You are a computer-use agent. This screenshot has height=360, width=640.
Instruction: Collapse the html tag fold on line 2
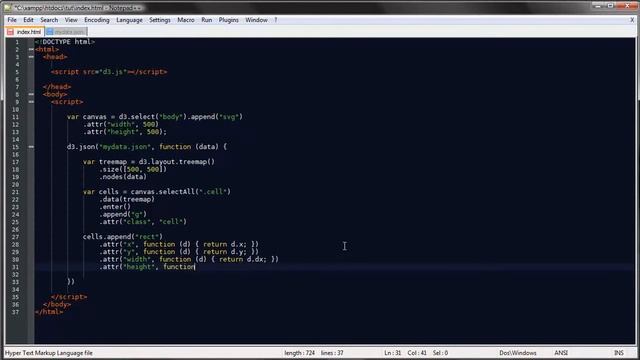point(31,49)
